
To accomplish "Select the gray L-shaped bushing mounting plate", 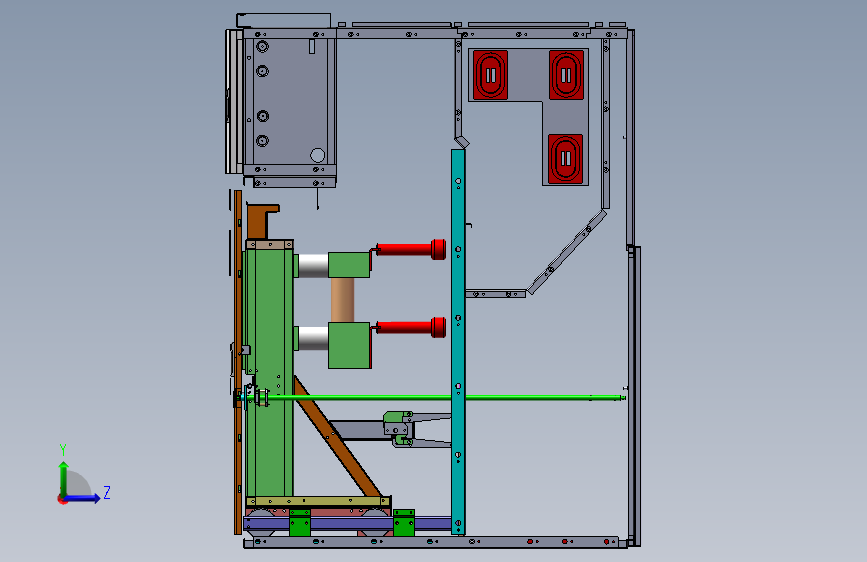I will 564,117.
